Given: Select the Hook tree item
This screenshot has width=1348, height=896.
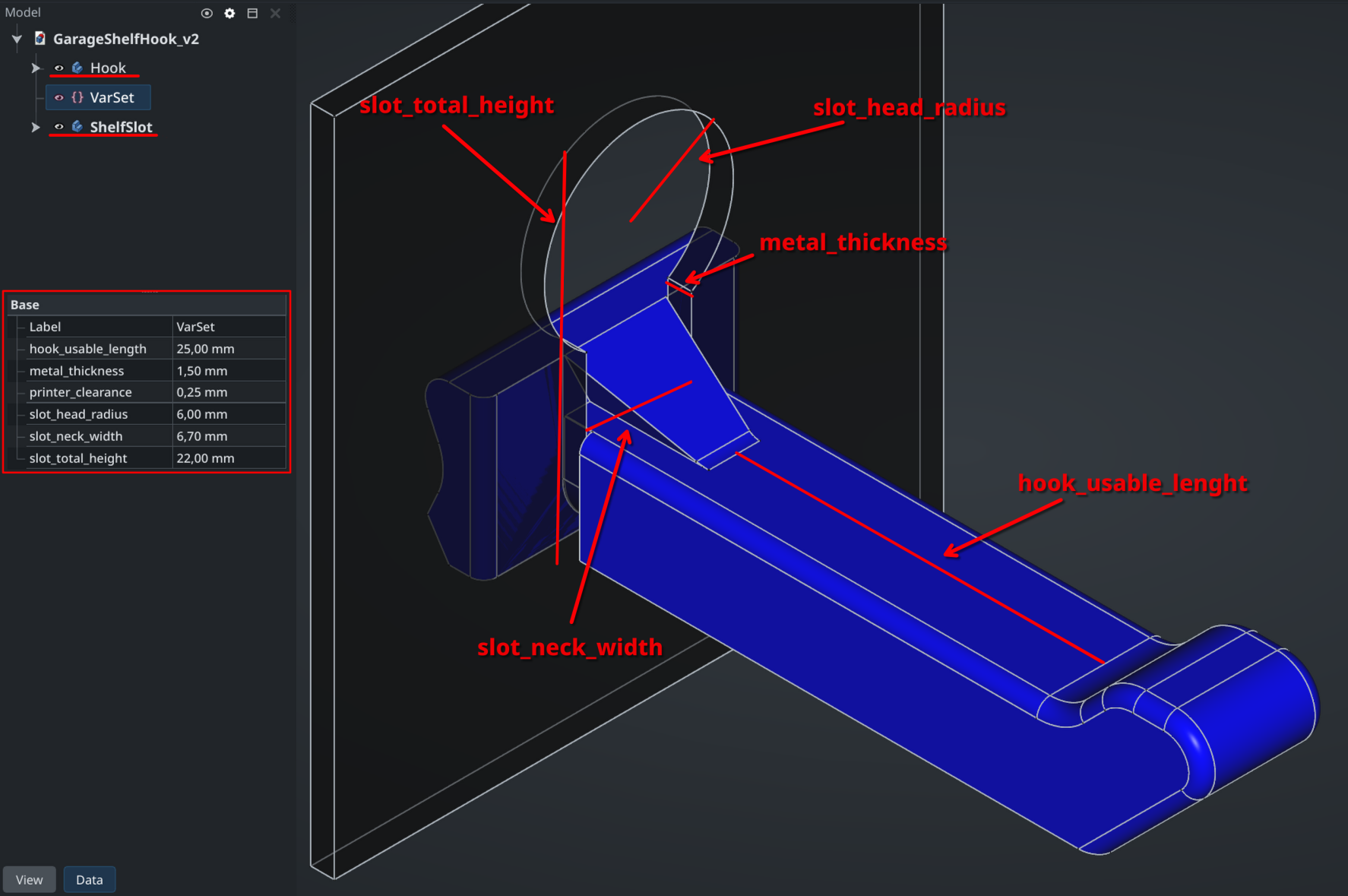Looking at the screenshot, I should click(x=108, y=68).
